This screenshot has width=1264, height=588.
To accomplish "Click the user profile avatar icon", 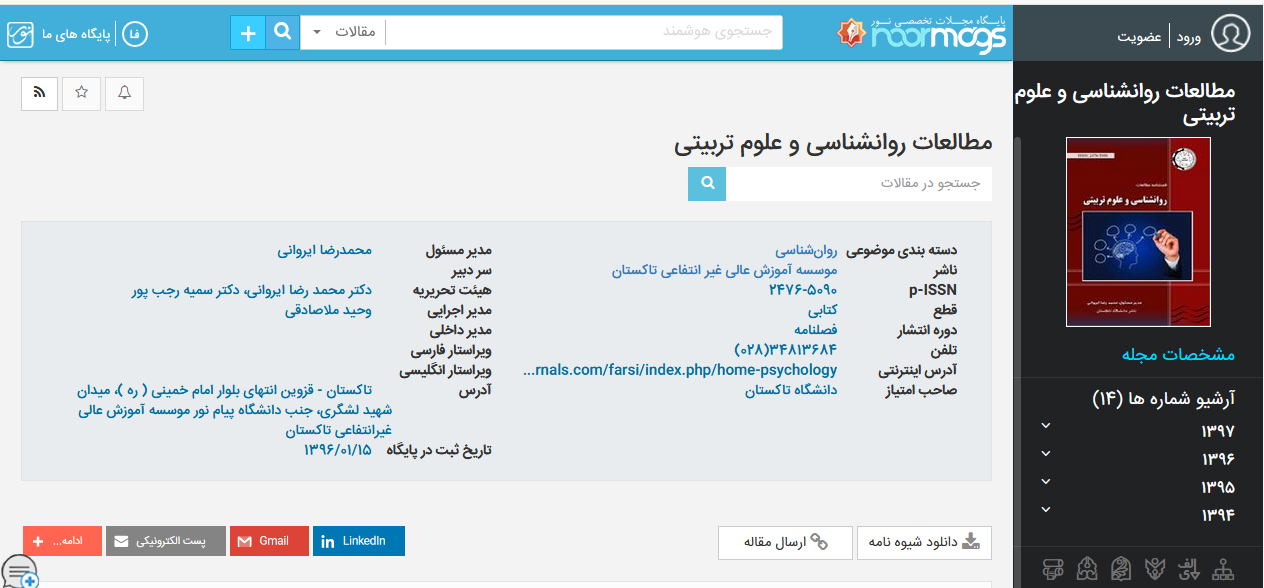I will pyautogui.click(x=1230, y=34).
